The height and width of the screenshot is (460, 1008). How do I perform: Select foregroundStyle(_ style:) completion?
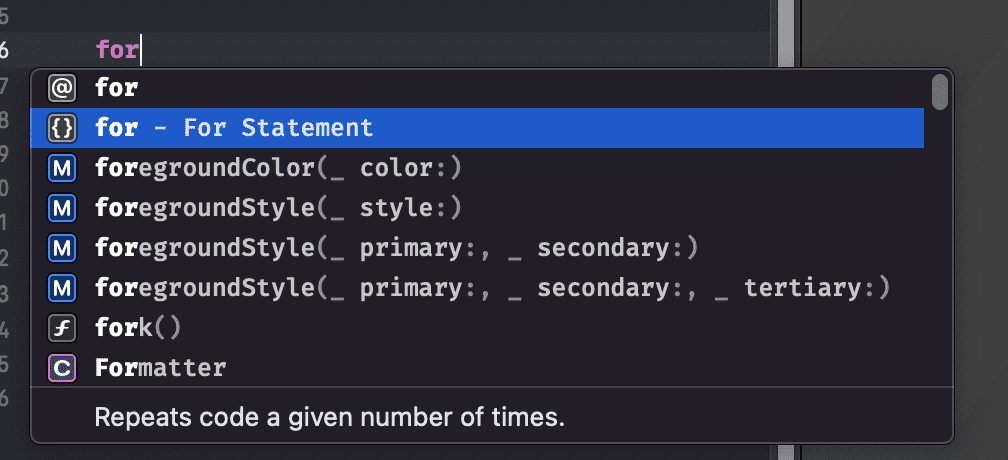click(278, 208)
